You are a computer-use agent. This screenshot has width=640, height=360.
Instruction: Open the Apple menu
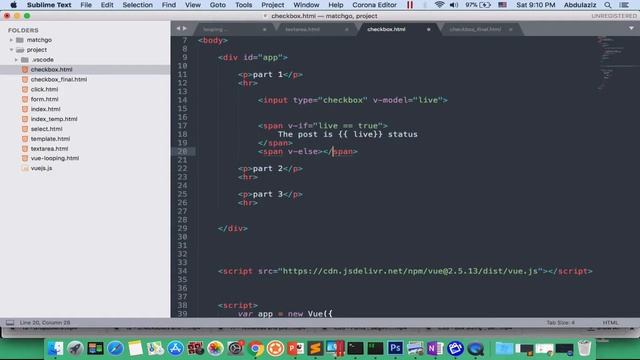click(13, 5)
